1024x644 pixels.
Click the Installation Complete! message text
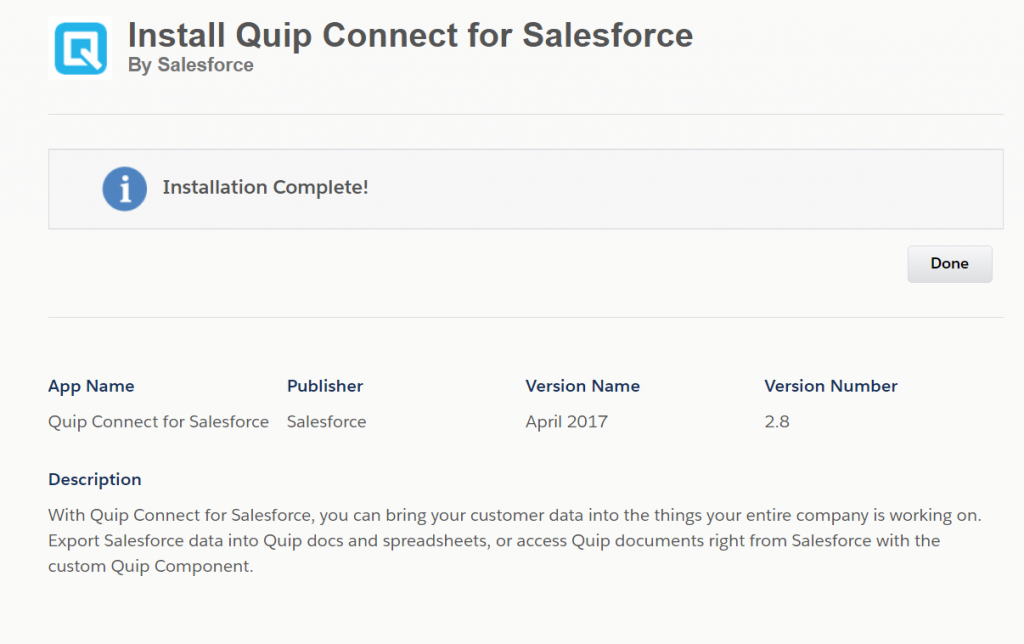[x=265, y=187]
